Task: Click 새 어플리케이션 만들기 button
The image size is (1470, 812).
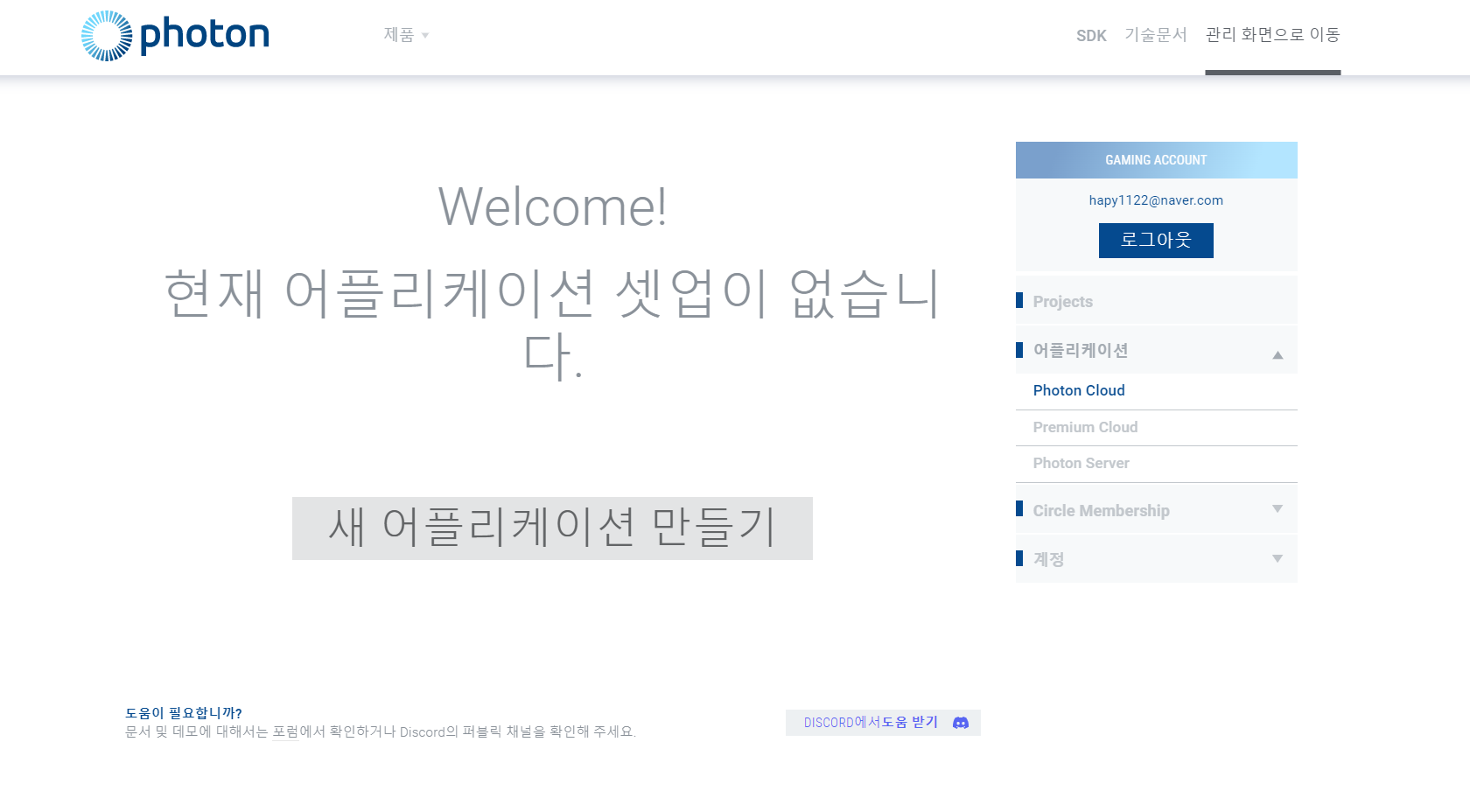Action: 552,528
